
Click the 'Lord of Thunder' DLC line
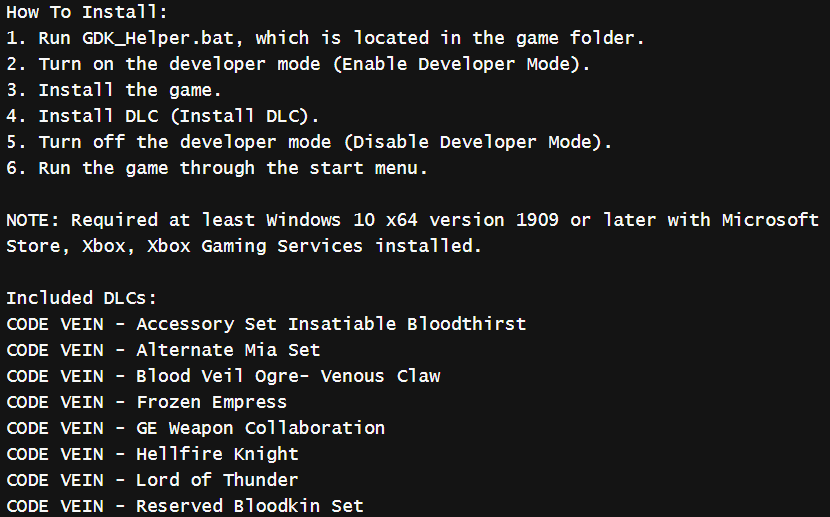(x=152, y=480)
